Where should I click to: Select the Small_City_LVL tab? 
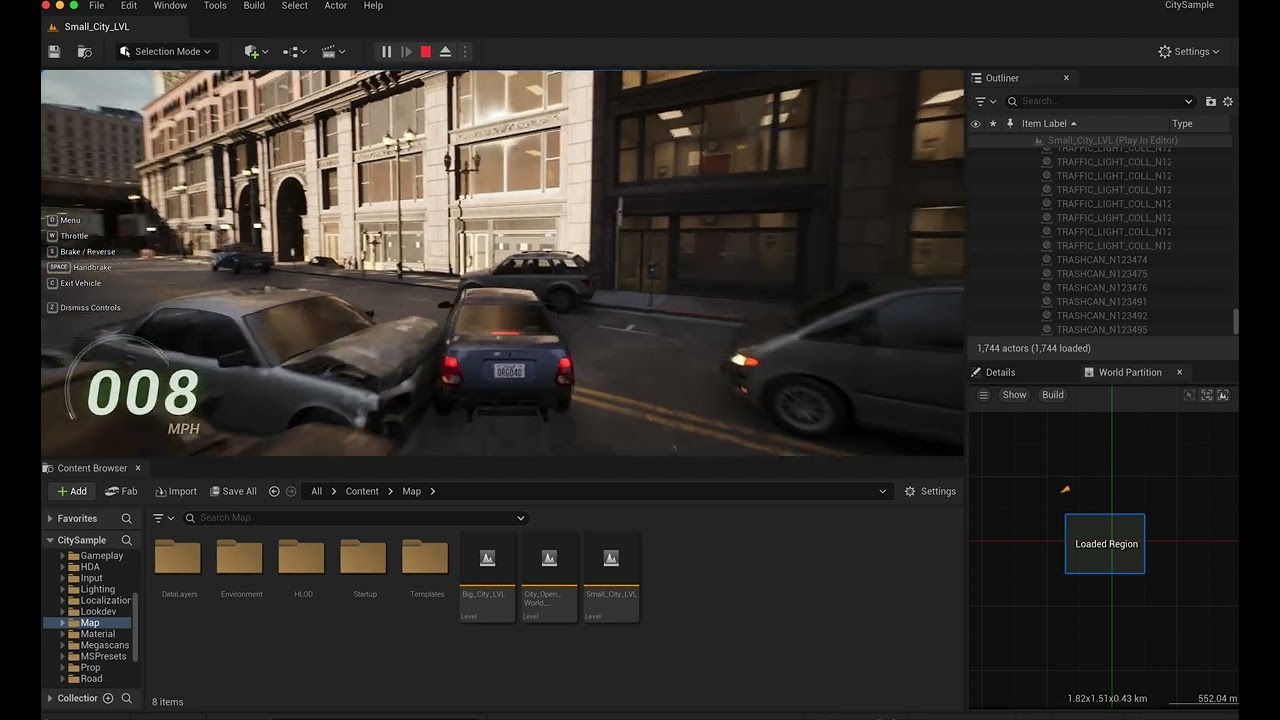click(97, 27)
